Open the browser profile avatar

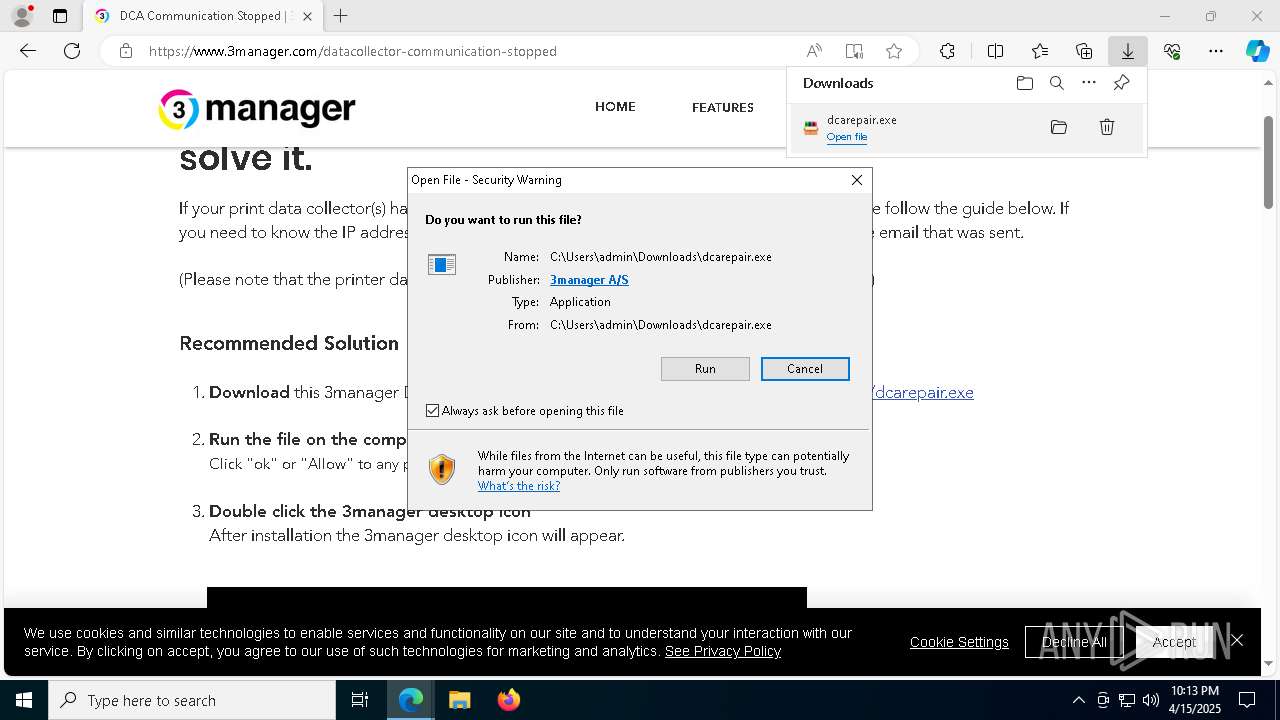point(22,16)
